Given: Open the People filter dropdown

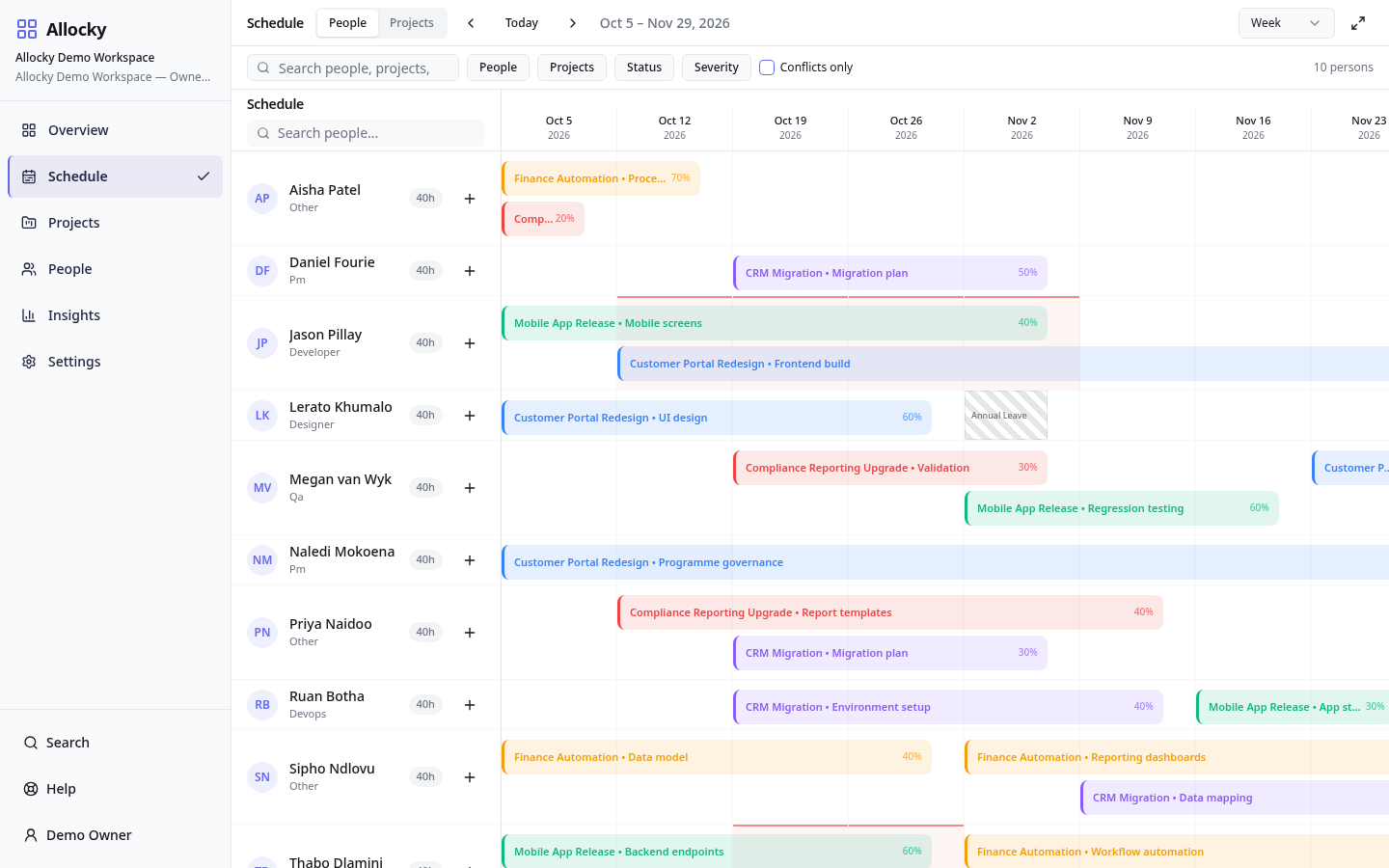Looking at the screenshot, I should 498,68.
